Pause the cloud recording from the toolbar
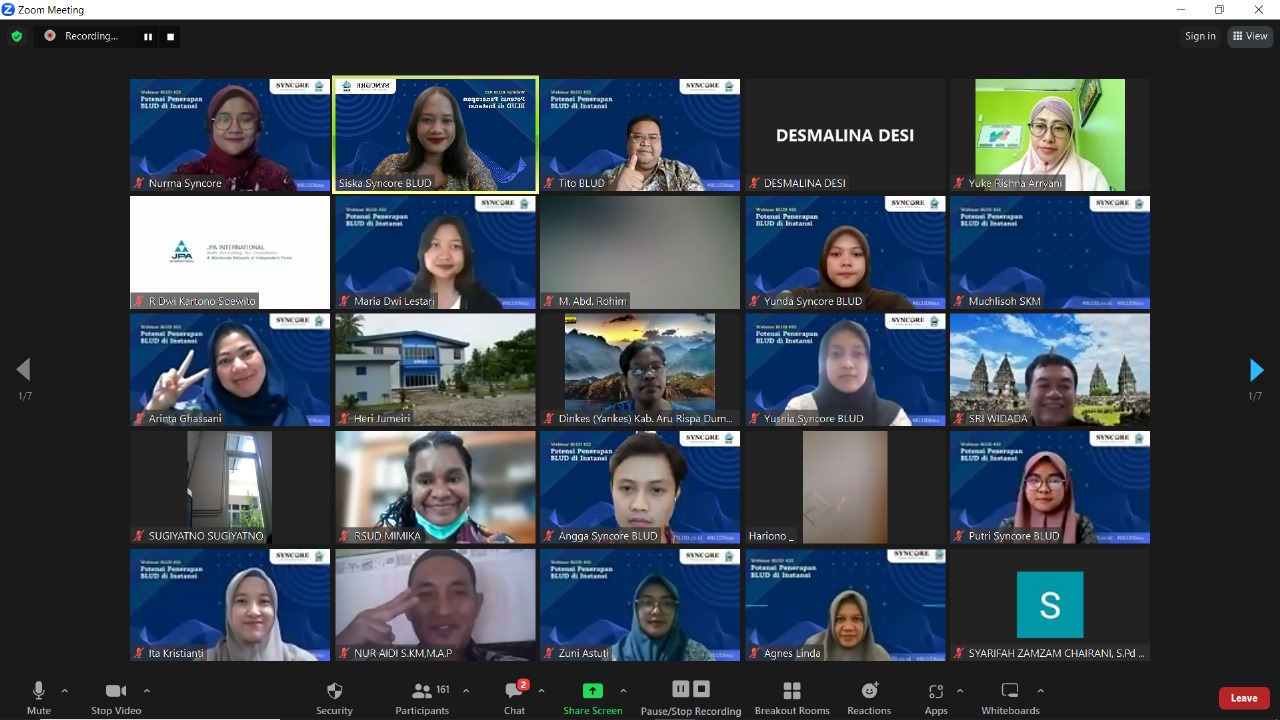Image resolution: width=1280 pixels, height=720 pixels. (x=680, y=688)
